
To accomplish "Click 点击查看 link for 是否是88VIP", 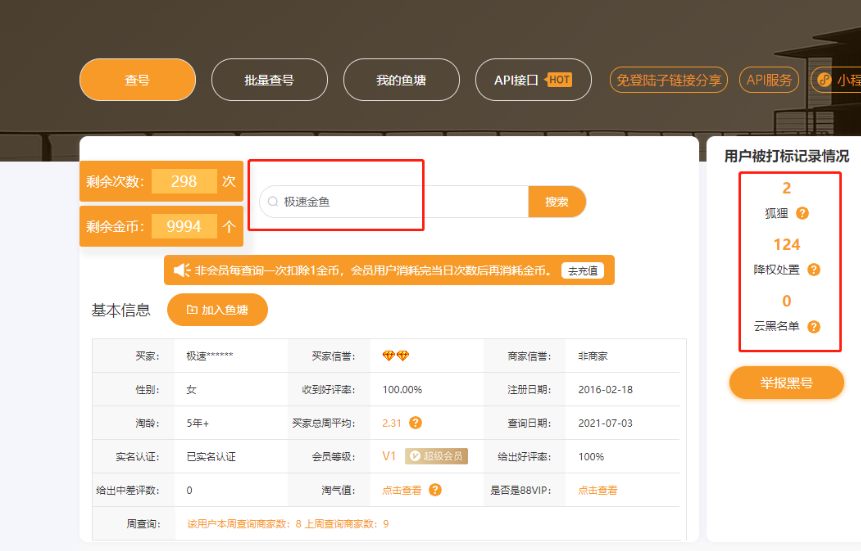I will 597,490.
